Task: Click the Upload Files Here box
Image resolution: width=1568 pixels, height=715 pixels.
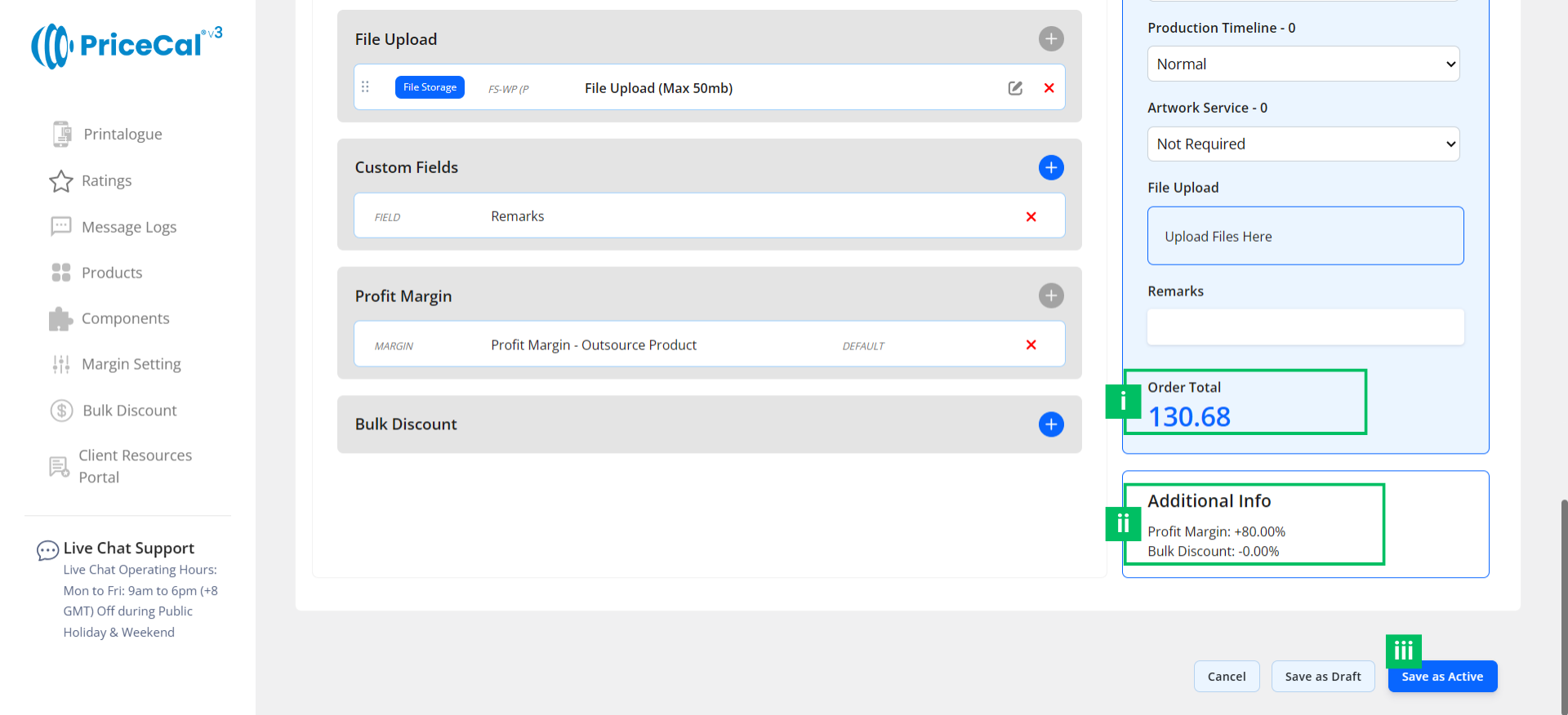Action: click(x=1305, y=236)
